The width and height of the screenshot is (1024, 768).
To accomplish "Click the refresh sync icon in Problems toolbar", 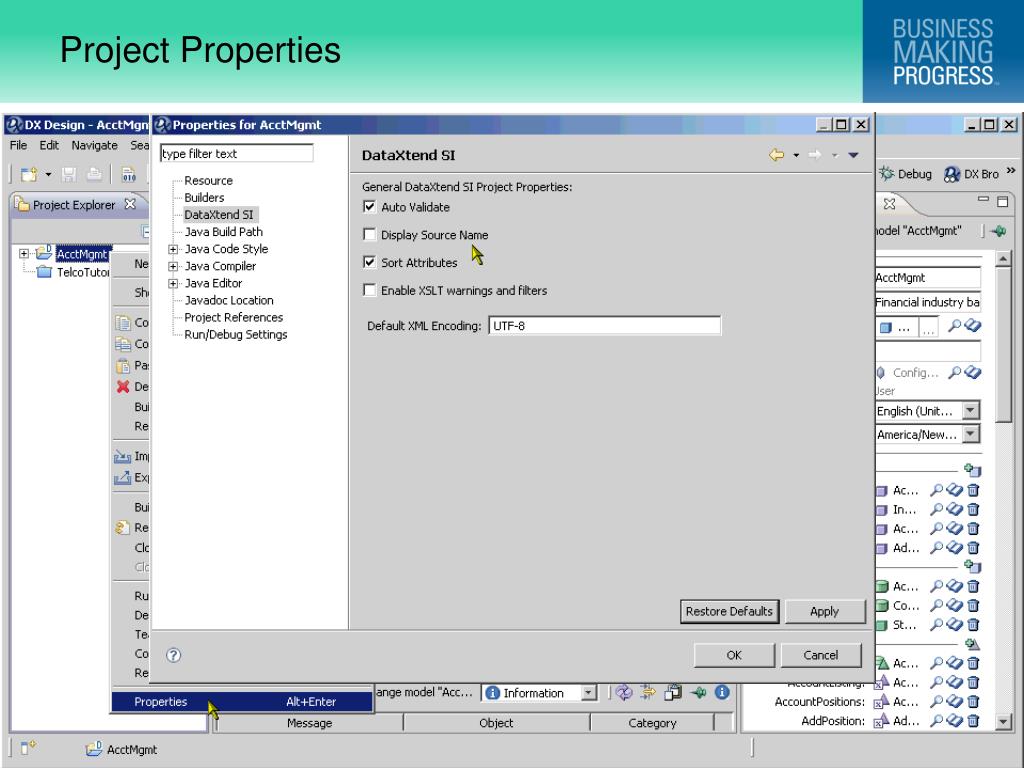I will [x=624, y=692].
